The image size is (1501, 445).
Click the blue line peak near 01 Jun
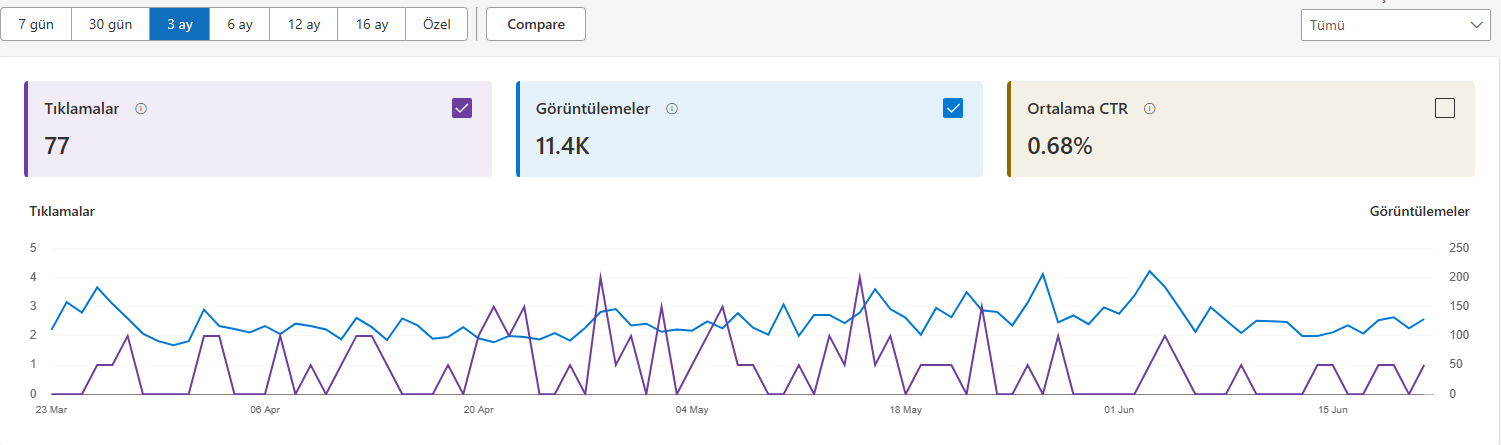1150,271
